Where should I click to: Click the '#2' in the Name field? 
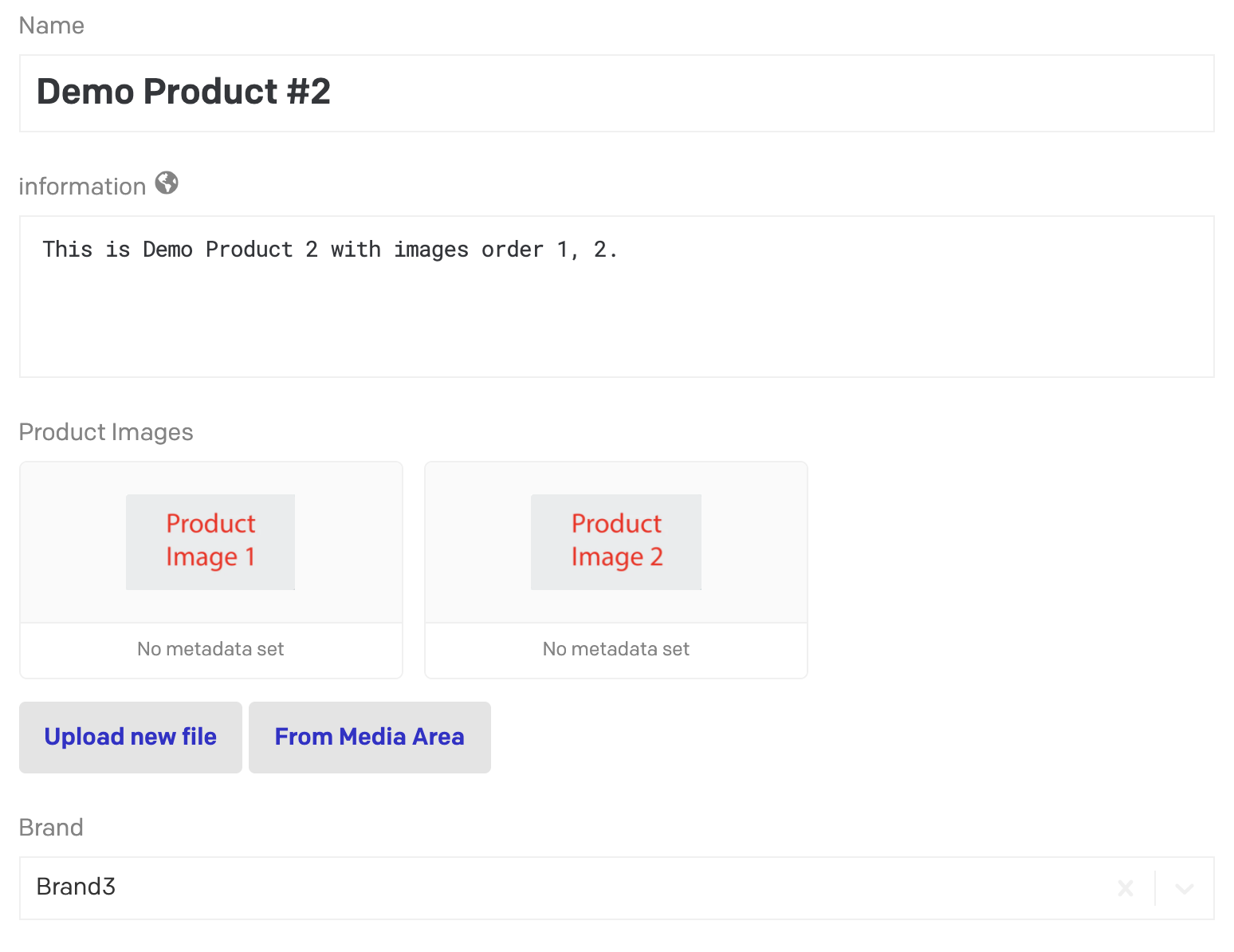(308, 92)
